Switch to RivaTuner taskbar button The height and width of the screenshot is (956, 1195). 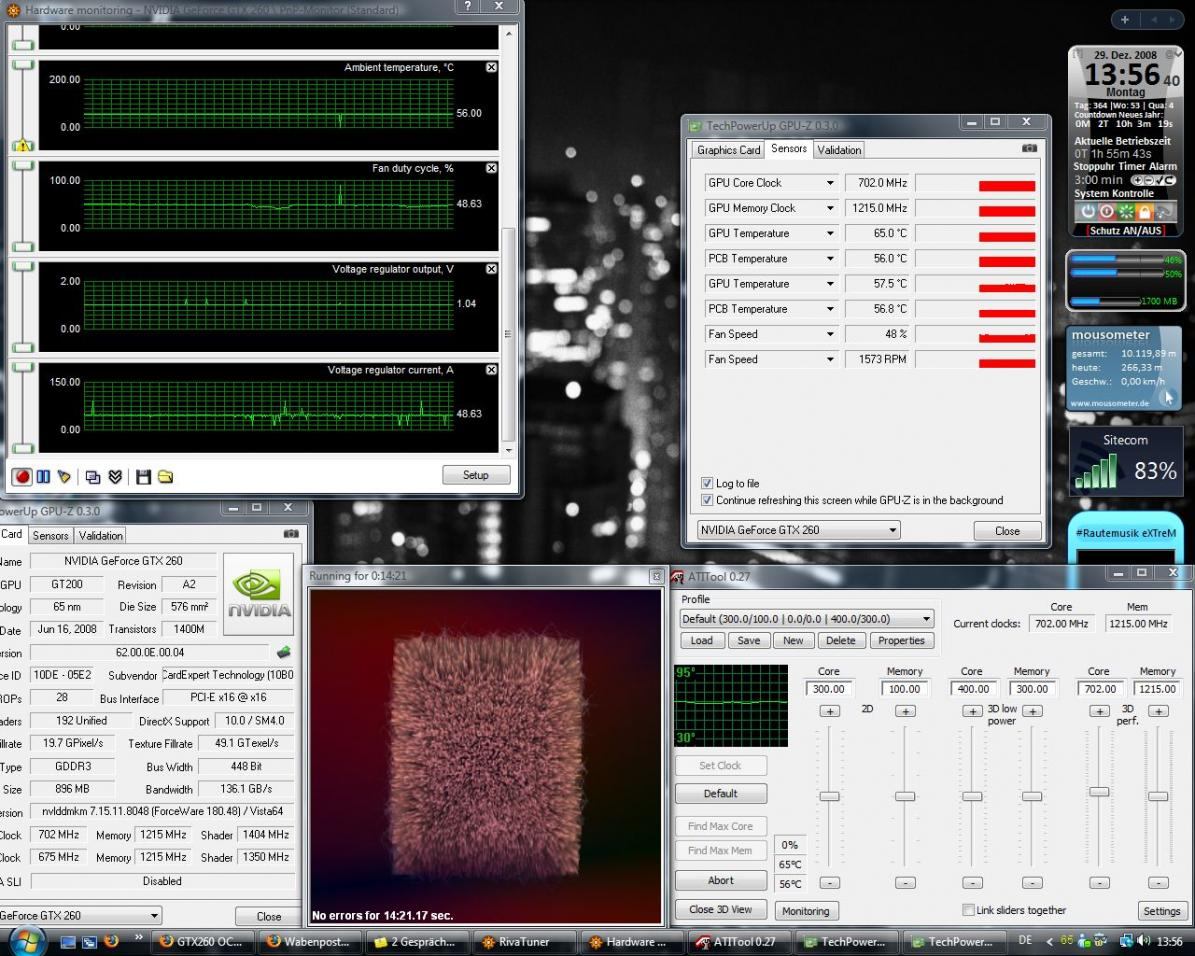(x=524, y=942)
